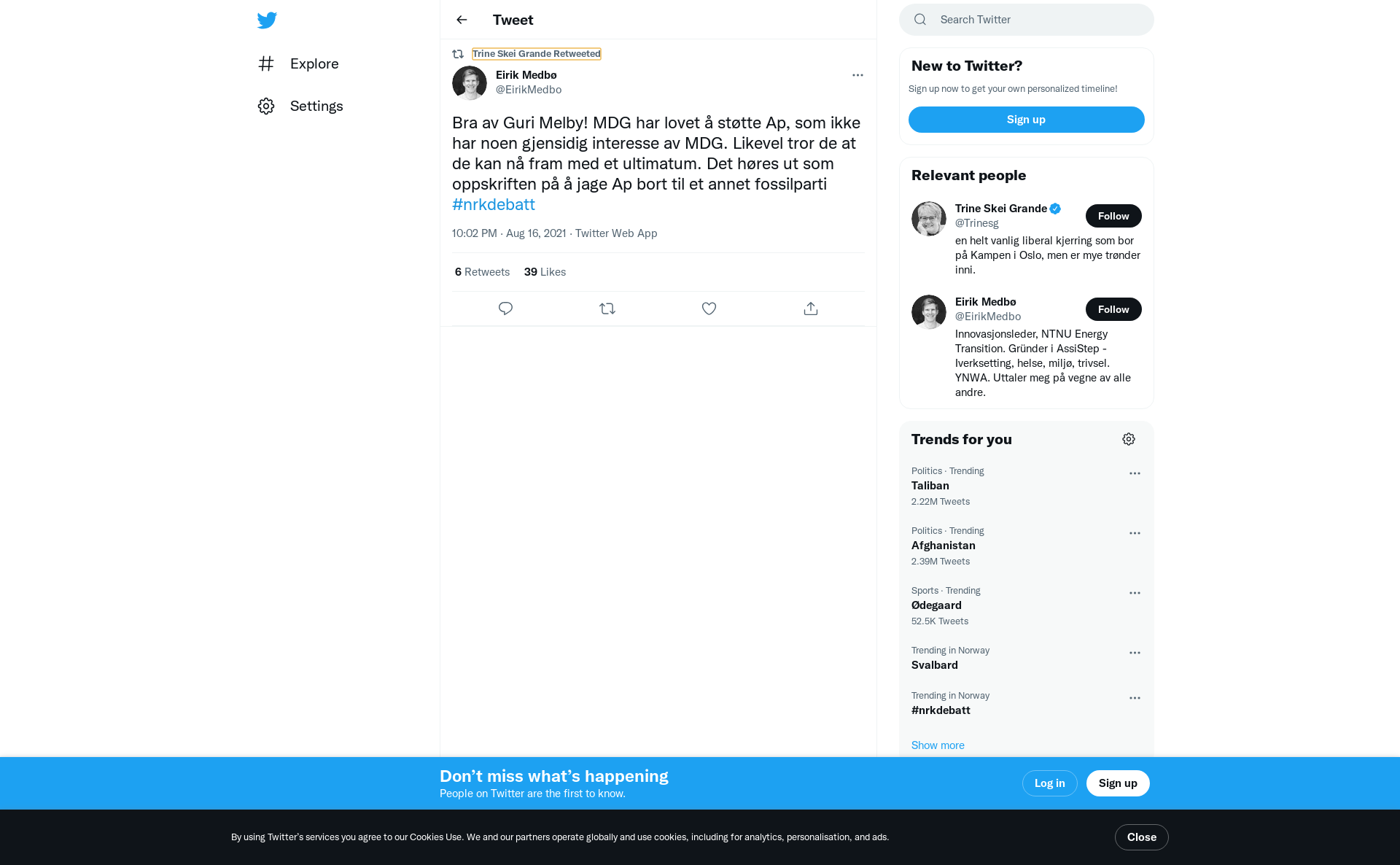This screenshot has height=865, width=1400.
Task: Click the #nrkdebatt hashtag in the tweet
Action: pos(494,204)
